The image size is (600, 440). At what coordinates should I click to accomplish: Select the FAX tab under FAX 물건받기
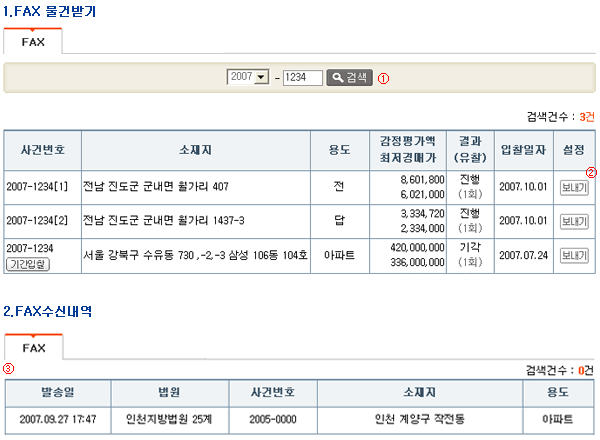(x=33, y=43)
